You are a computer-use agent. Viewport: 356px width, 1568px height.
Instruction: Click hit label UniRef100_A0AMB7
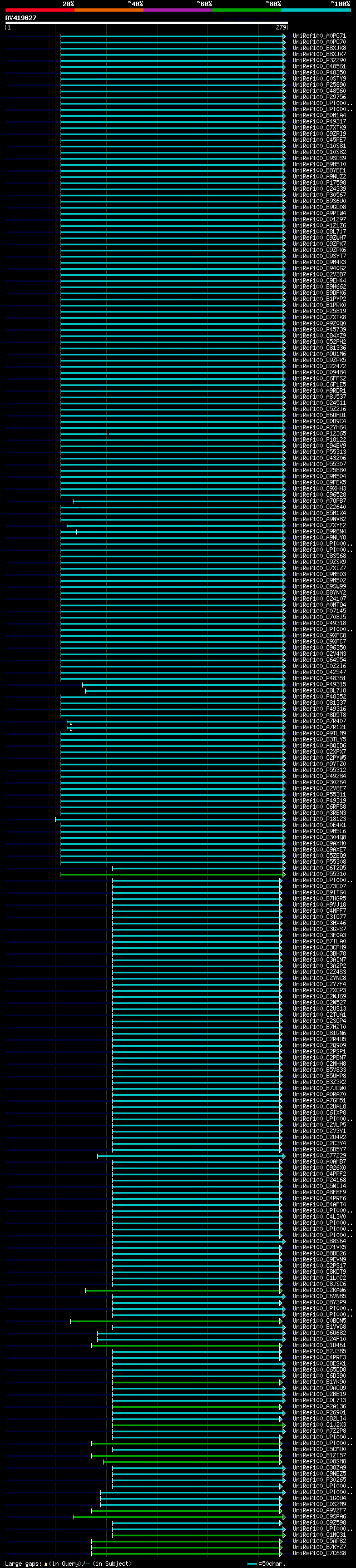coord(319,1162)
